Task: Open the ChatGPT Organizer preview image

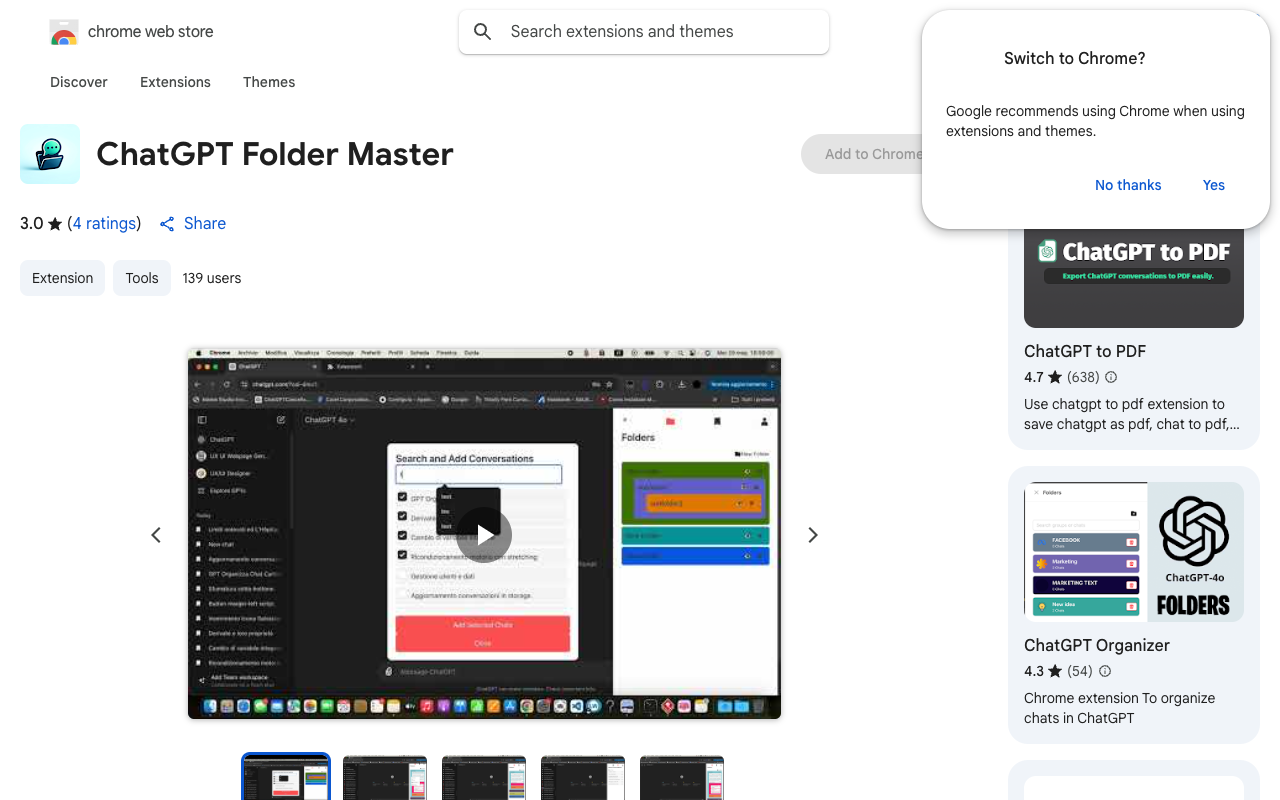Action: 1134,552
